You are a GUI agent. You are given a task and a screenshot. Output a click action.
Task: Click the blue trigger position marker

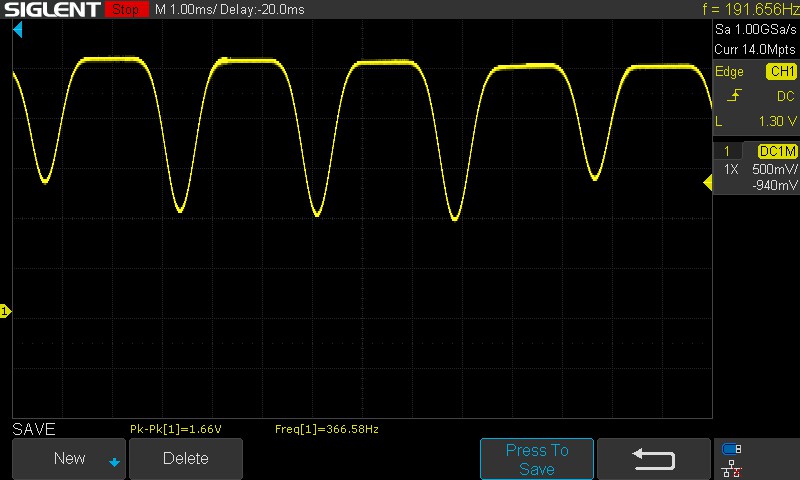click(18, 30)
